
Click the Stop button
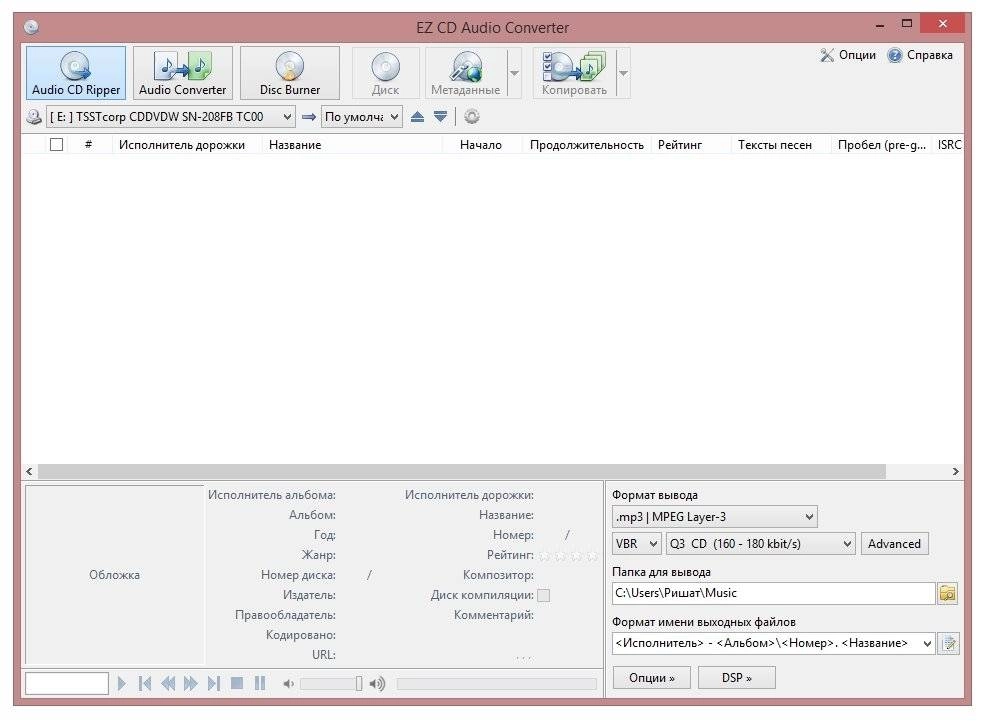237,683
